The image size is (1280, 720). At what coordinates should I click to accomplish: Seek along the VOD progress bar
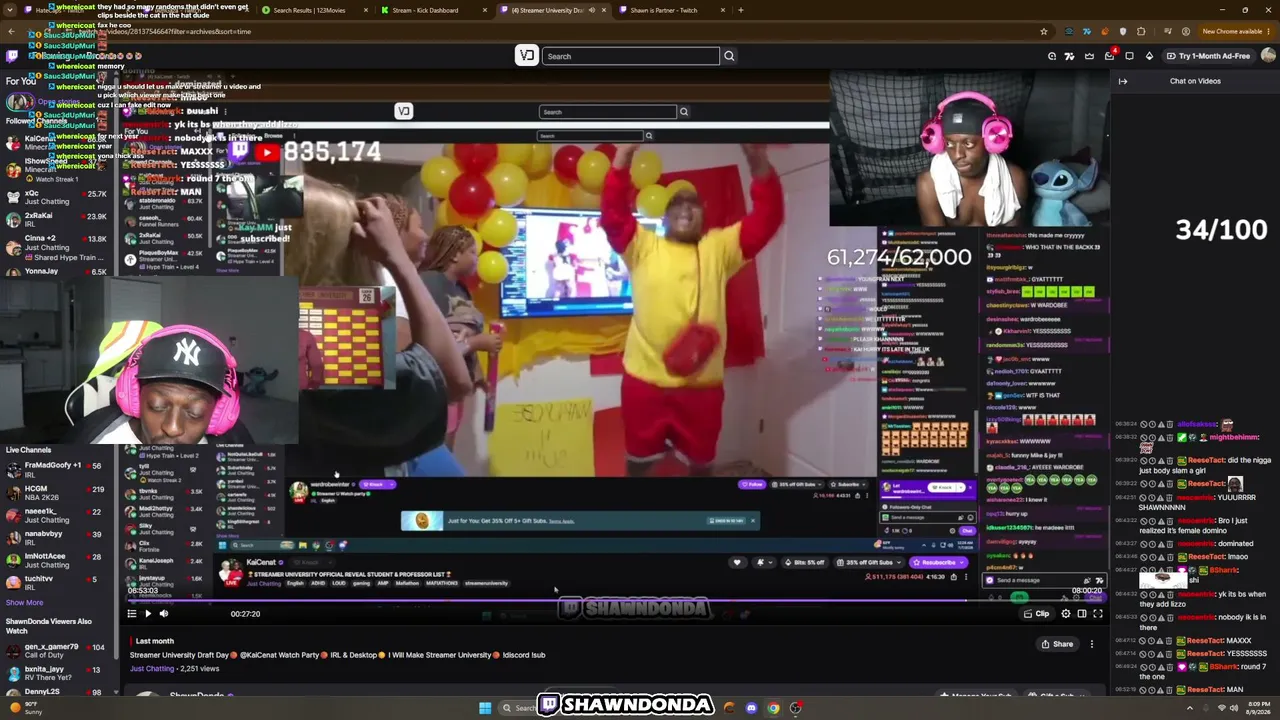(x=614, y=602)
